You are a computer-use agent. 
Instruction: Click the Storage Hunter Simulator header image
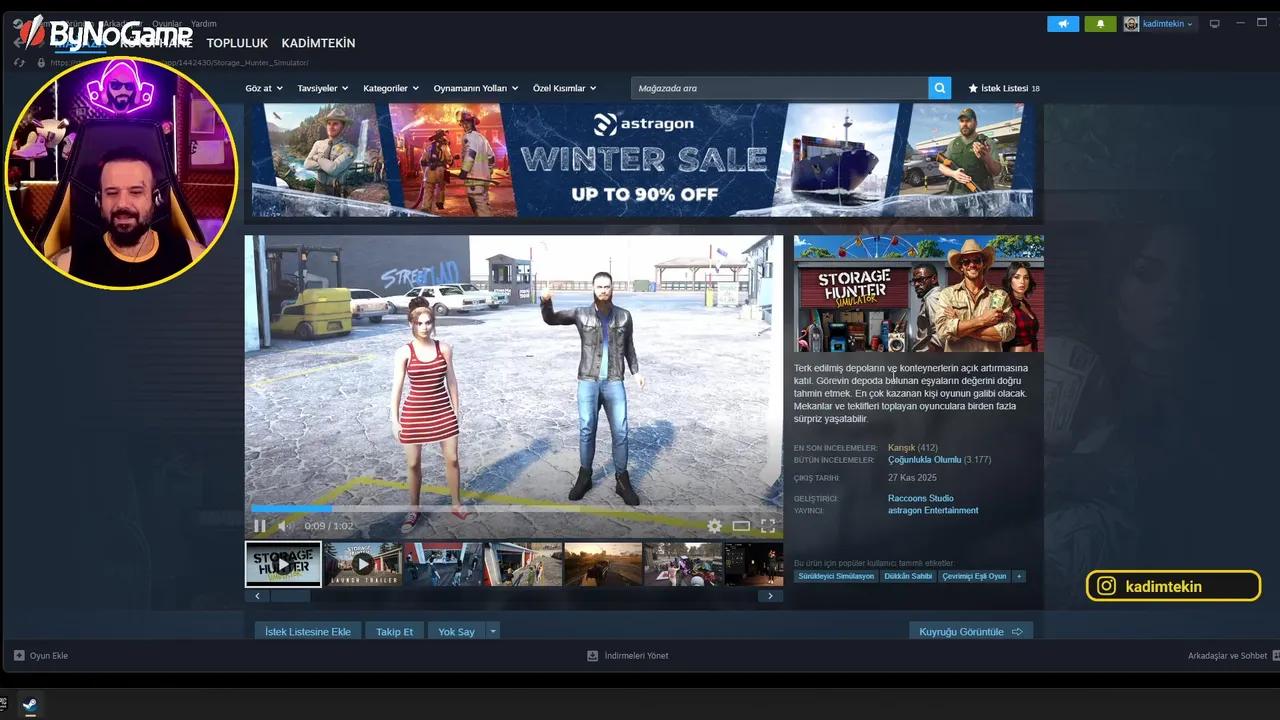pos(919,294)
